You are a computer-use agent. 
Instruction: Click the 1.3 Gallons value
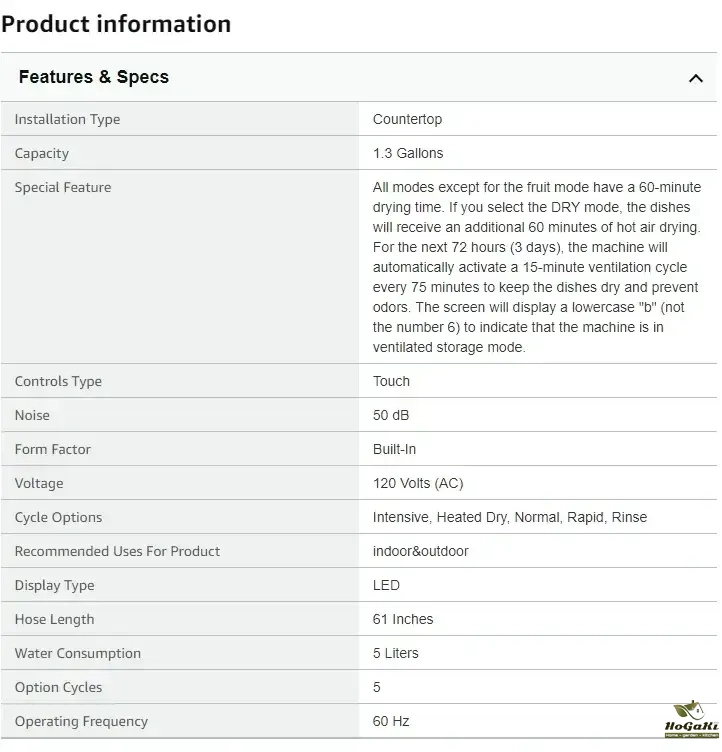(x=408, y=153)
